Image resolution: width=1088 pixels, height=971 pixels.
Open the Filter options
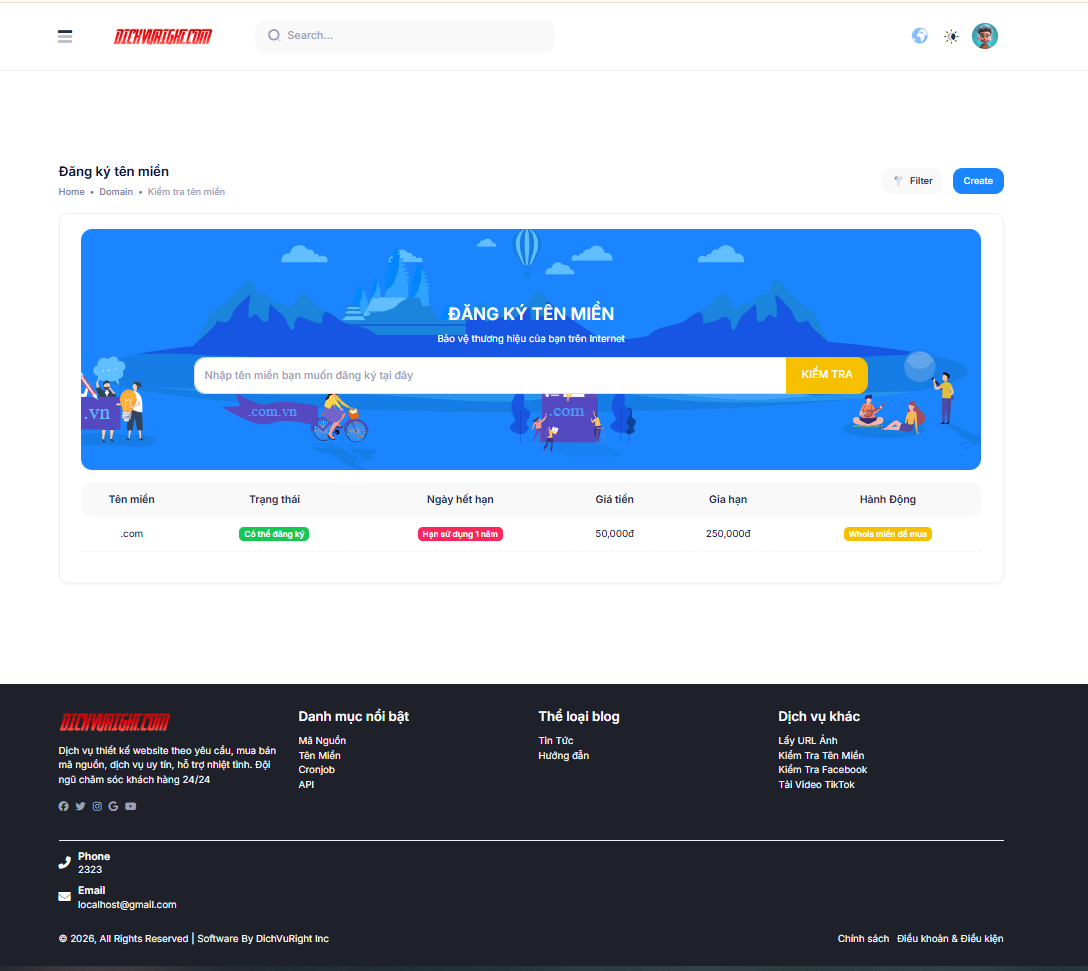[912, 181]
